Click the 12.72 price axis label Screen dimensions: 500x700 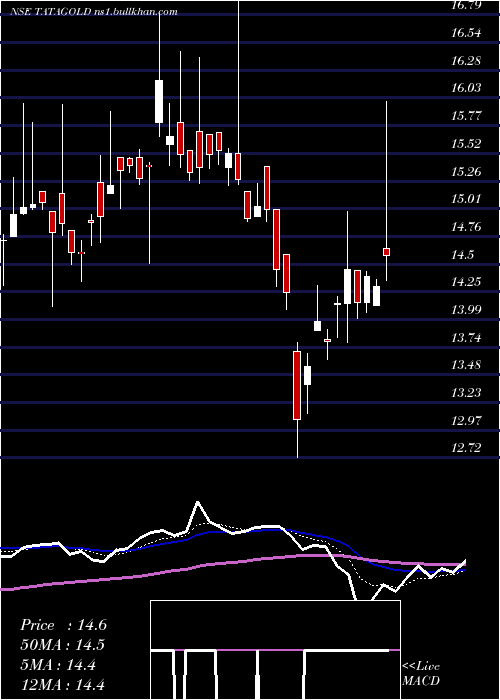[466, 448]
